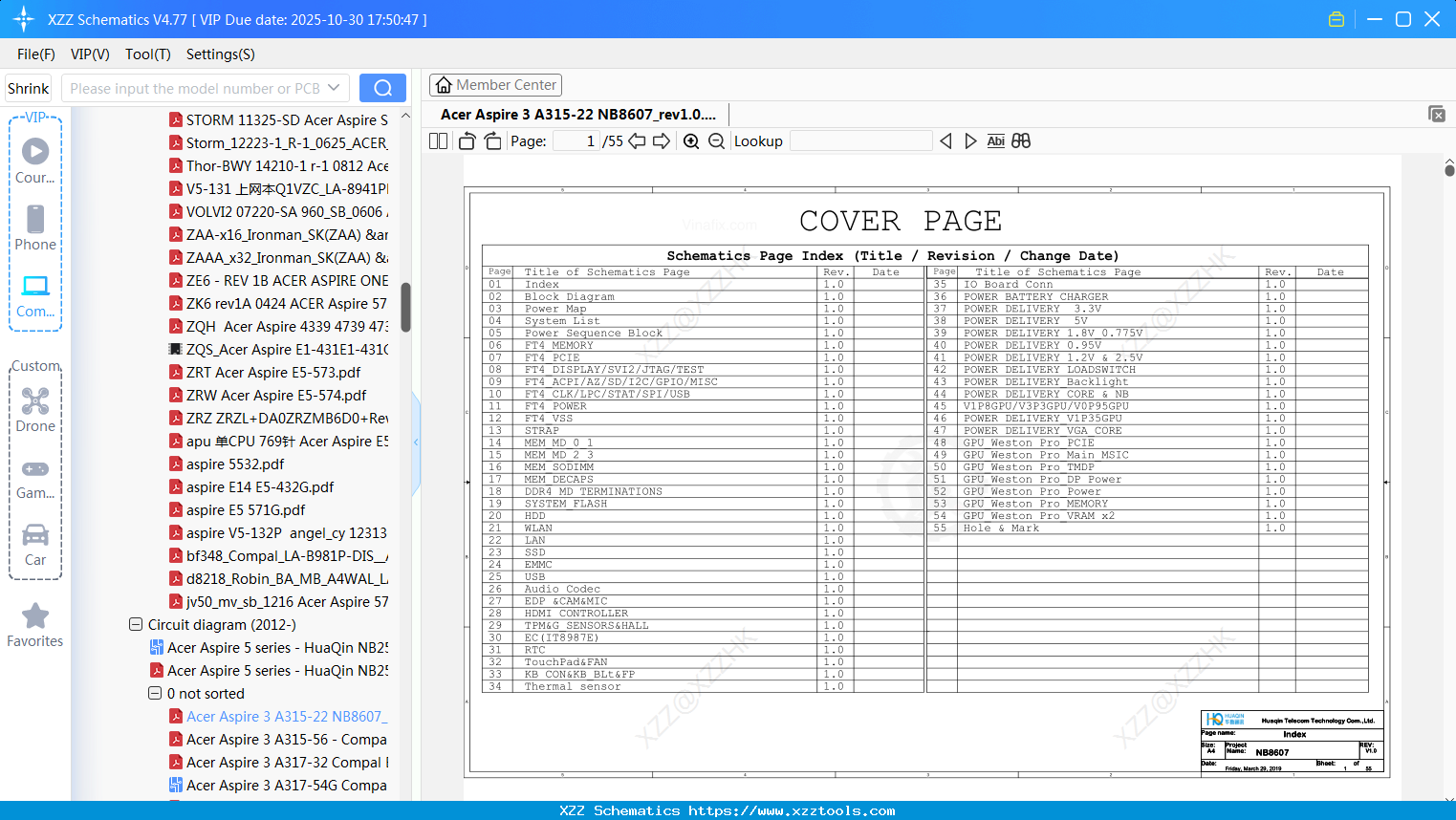Click the Lookup text field
The width and height of the screenshot is (1456, 820).
[x=861, y=141]
